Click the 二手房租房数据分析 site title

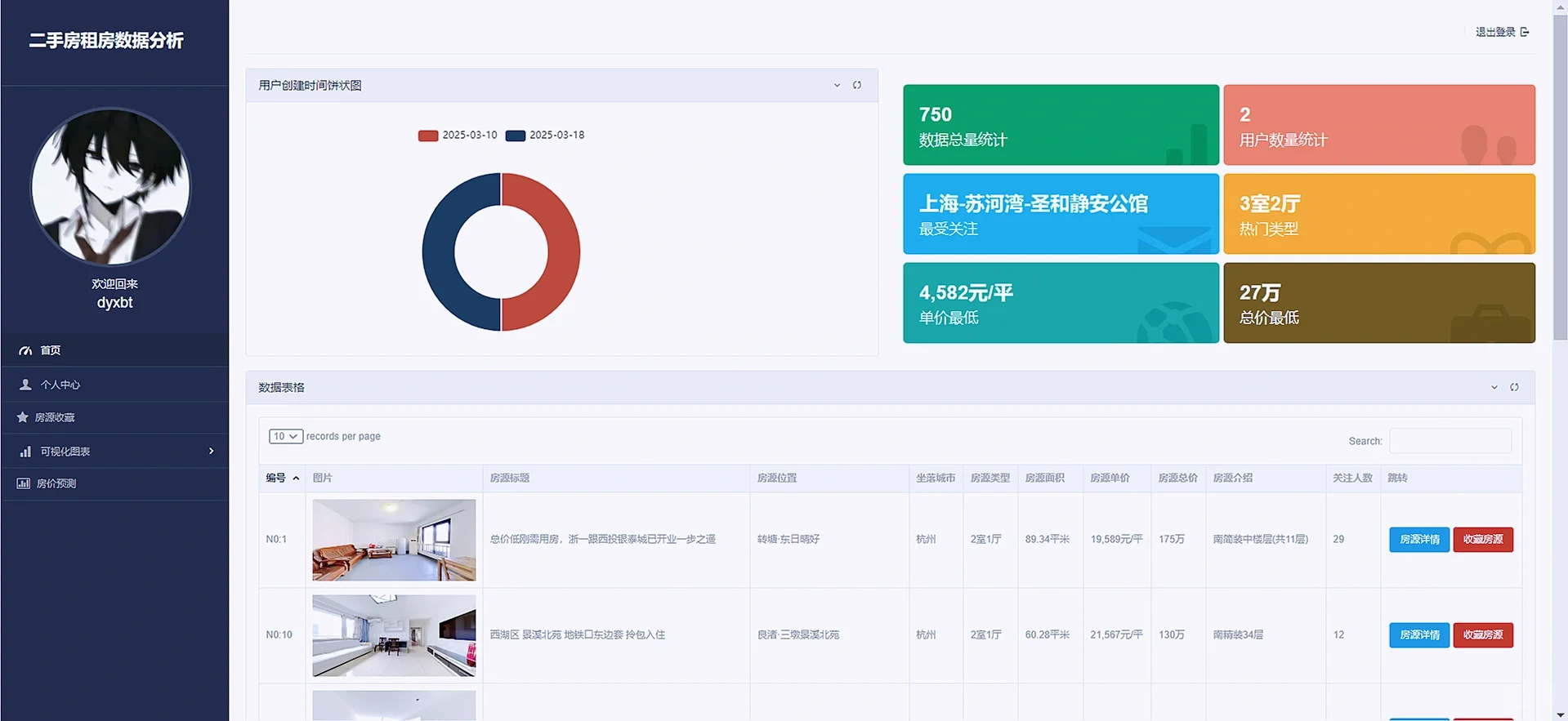coord(106,41)
